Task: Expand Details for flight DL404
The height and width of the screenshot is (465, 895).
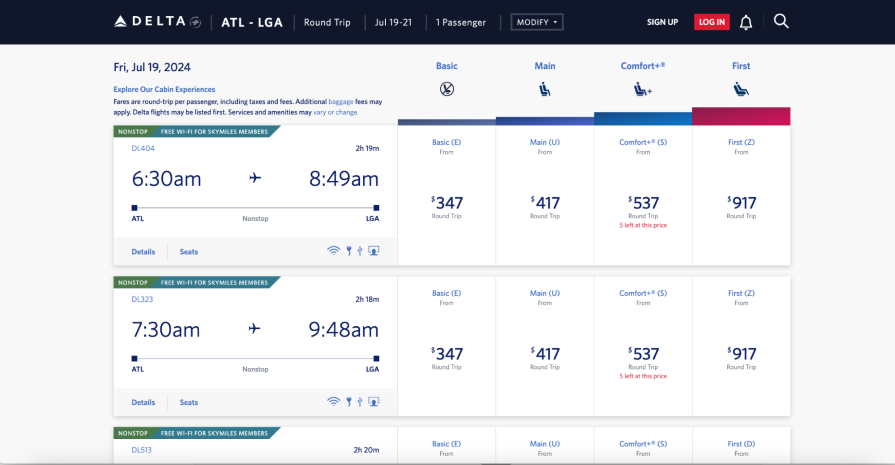Action: (143, 250)
